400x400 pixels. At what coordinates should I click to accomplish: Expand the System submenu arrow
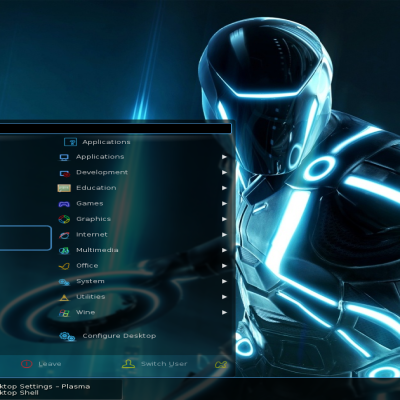[x=224, y=281]
